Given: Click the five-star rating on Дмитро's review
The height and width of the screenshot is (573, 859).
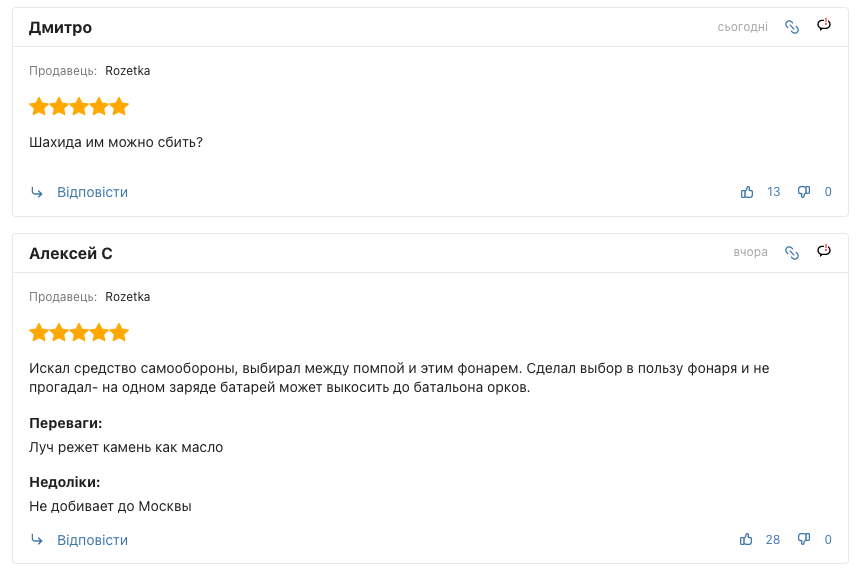Looking at the screenshot, I should tap(79, 106).
